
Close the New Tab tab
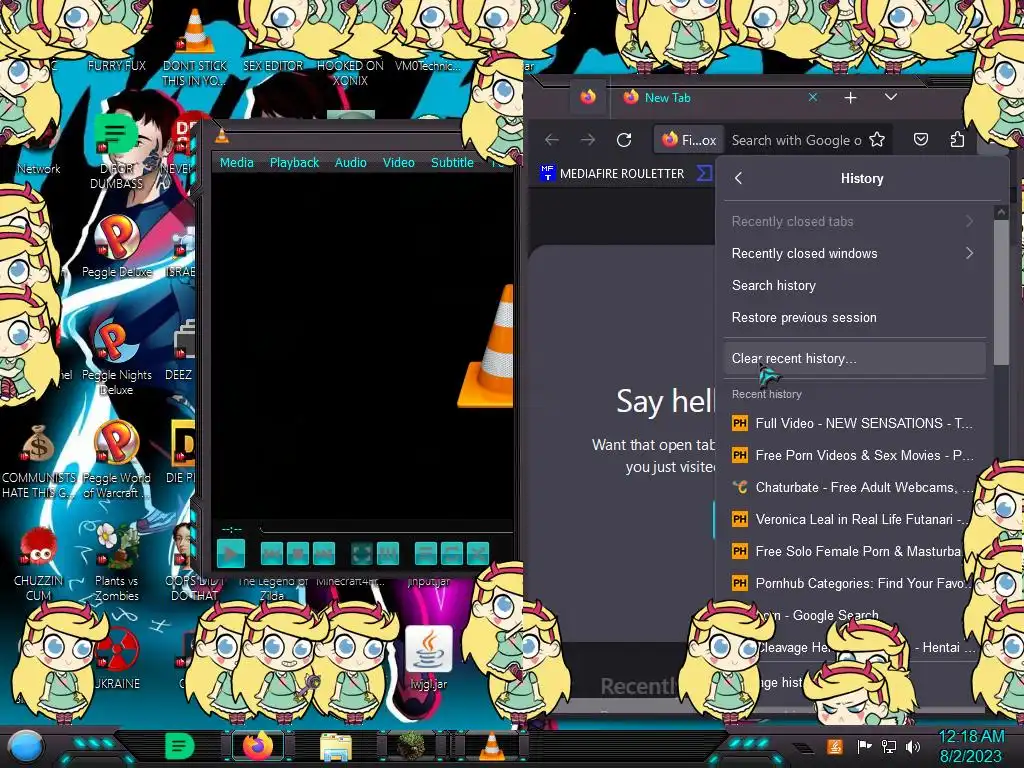813,97
